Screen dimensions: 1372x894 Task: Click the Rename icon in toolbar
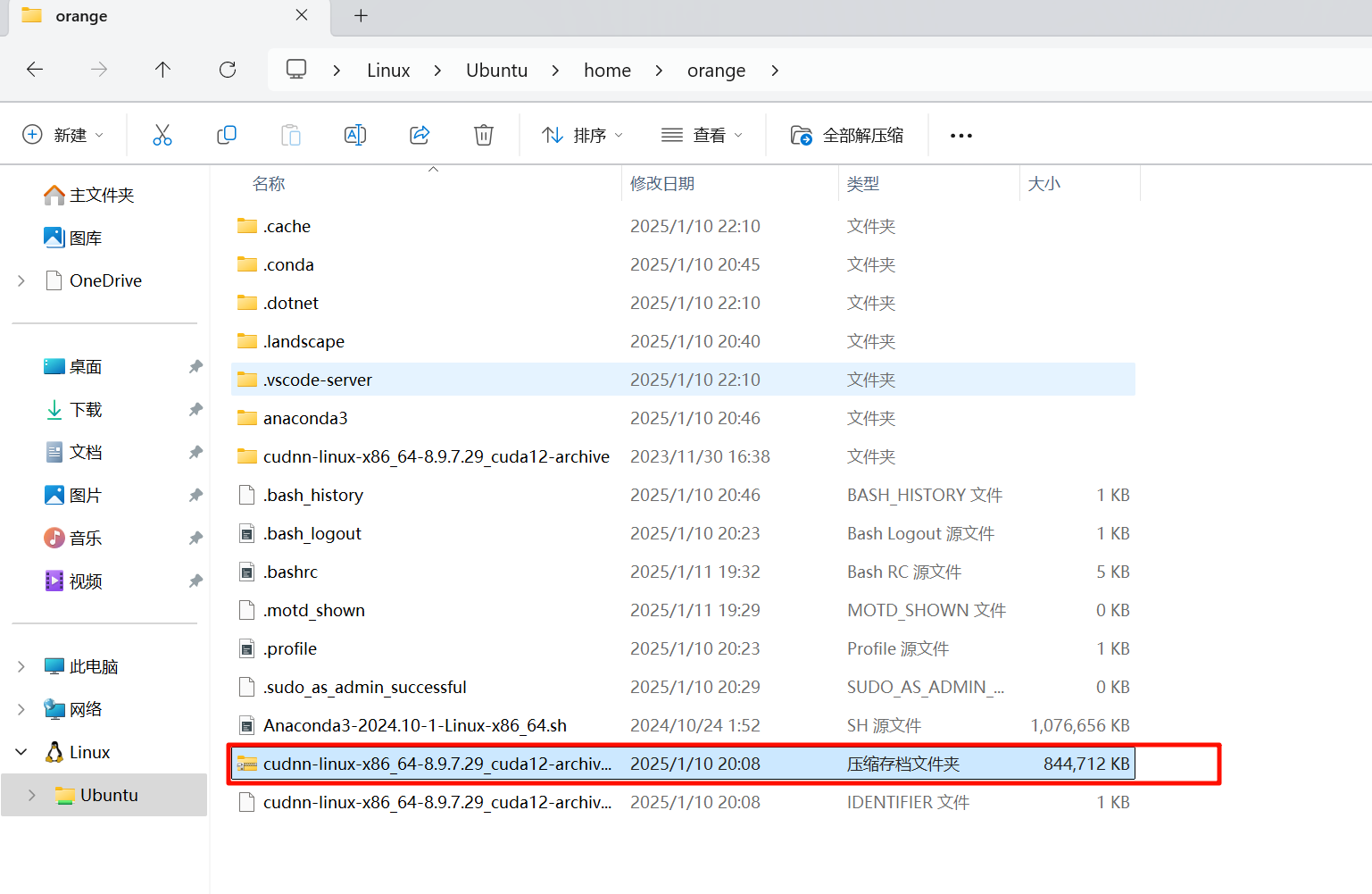coord(355,135)
